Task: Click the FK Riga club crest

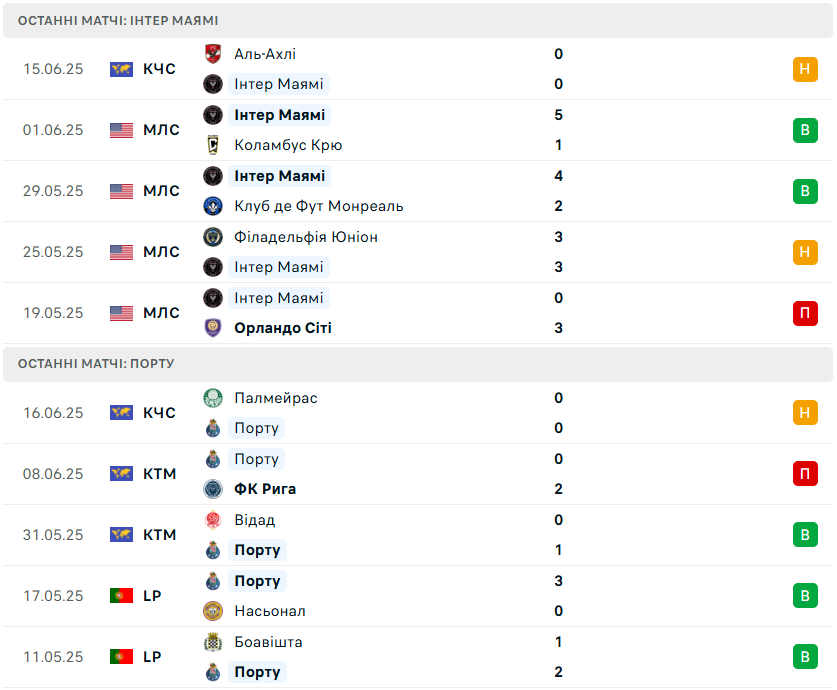Action: [x=213, y=489]
